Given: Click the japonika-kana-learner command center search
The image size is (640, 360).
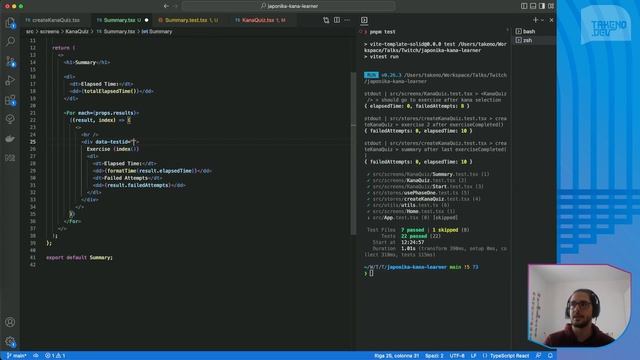Looking at the screenshot, I should 289,6.
